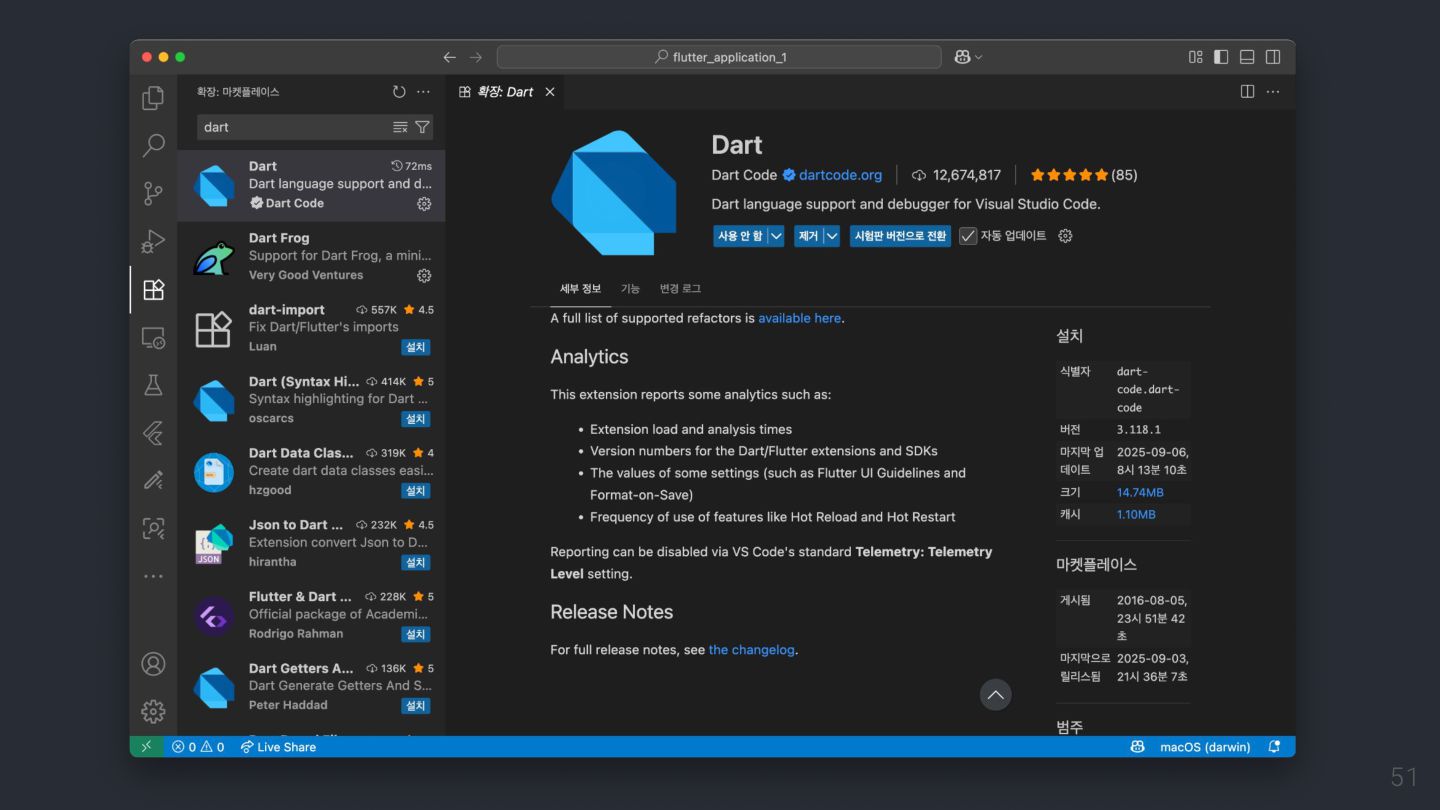Open the remote window indicator in status bar

146,747
